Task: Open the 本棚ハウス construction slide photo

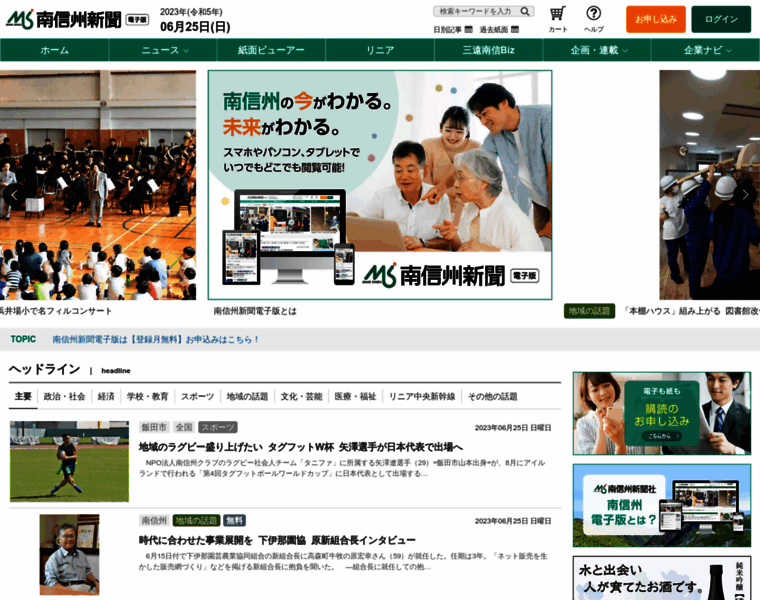Action: (710, 185)
